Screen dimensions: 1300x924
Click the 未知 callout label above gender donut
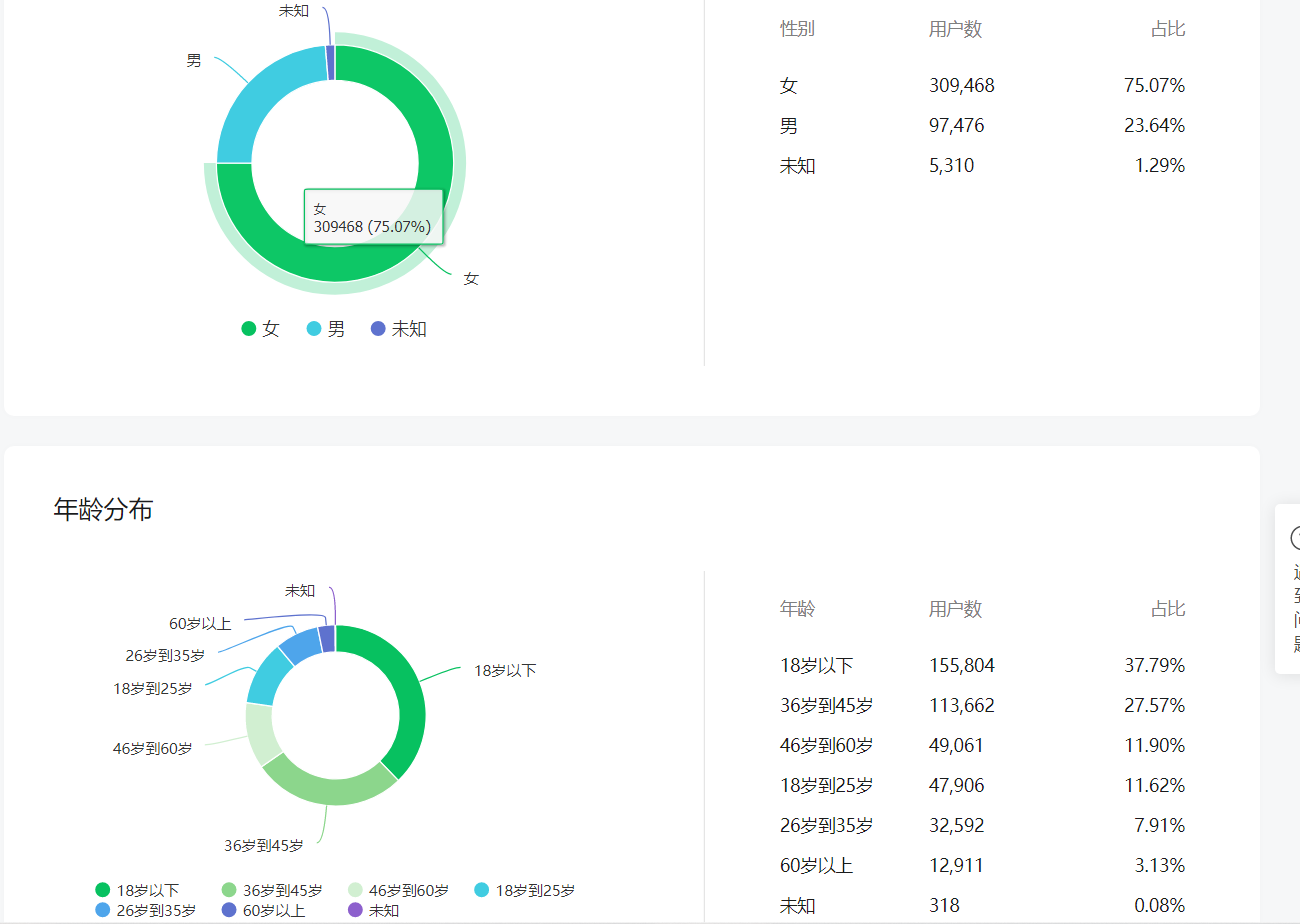click(x=294, y=10)
